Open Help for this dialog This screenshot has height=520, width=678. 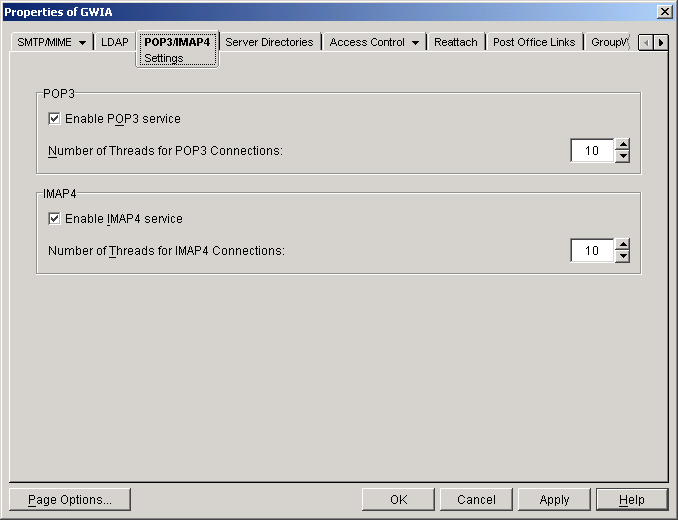(x=632, y=500)
